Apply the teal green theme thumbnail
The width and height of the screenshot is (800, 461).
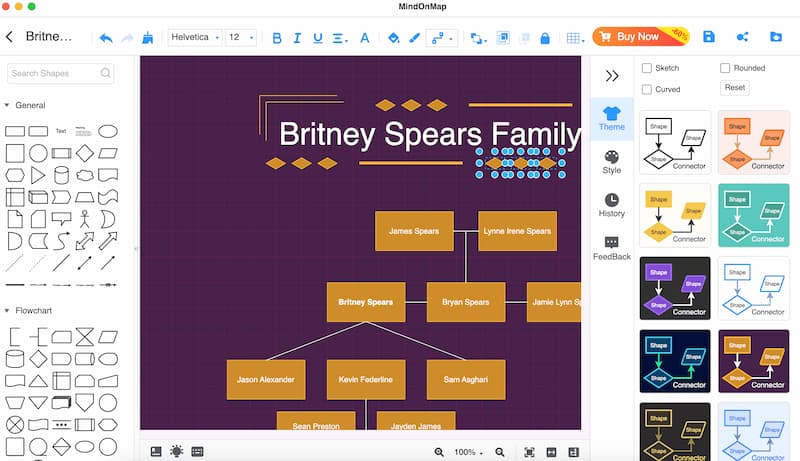coord(754,215)
